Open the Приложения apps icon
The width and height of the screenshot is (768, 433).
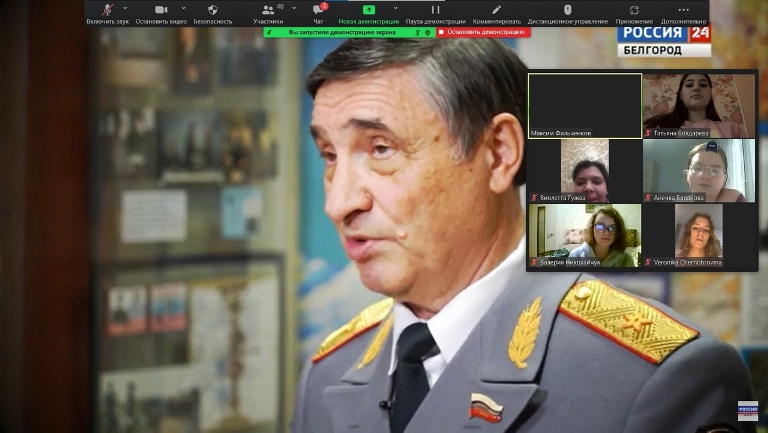tap(634, 10)
